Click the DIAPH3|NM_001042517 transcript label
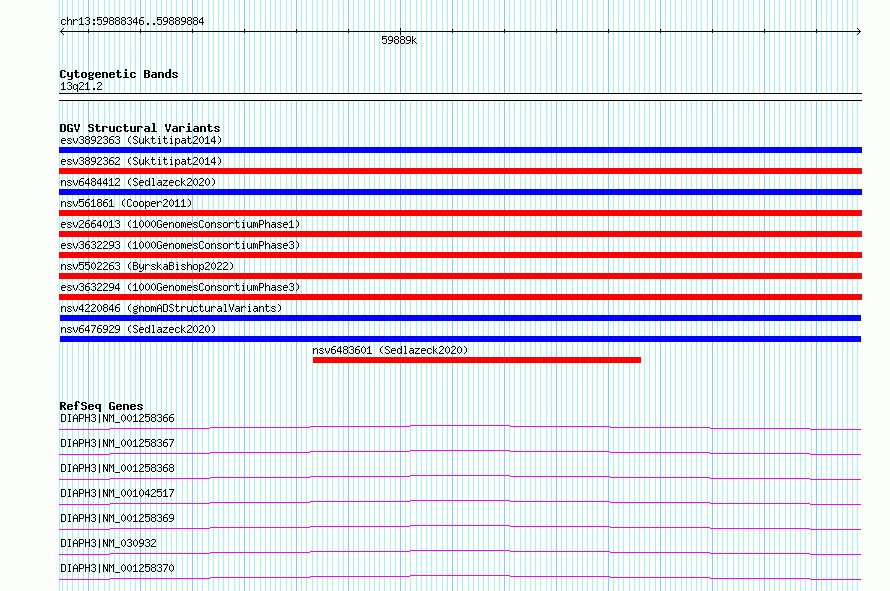This screenshot has height=591, width=890. pyautogui.click(x=117, y=493)
